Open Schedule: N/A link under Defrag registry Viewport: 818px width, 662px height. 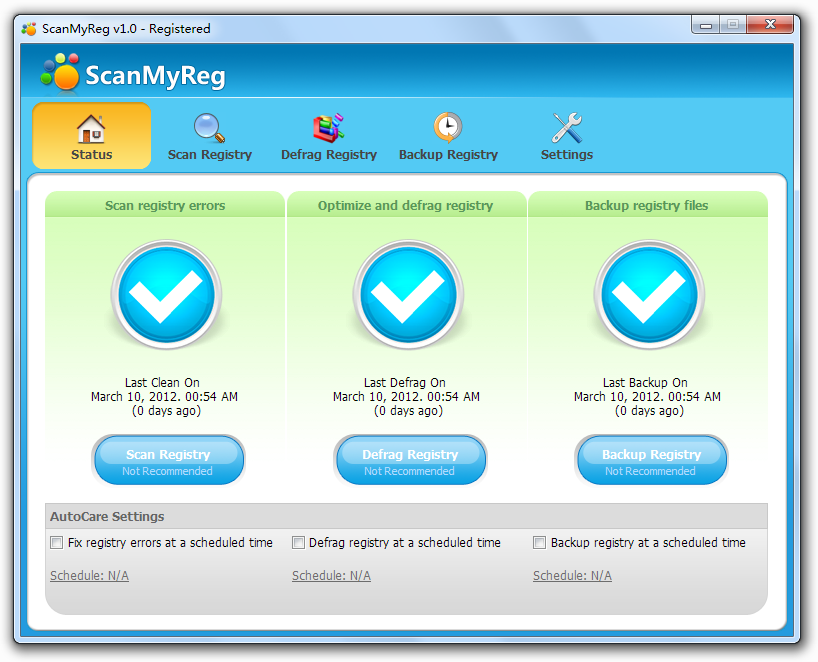coord(331,575)
